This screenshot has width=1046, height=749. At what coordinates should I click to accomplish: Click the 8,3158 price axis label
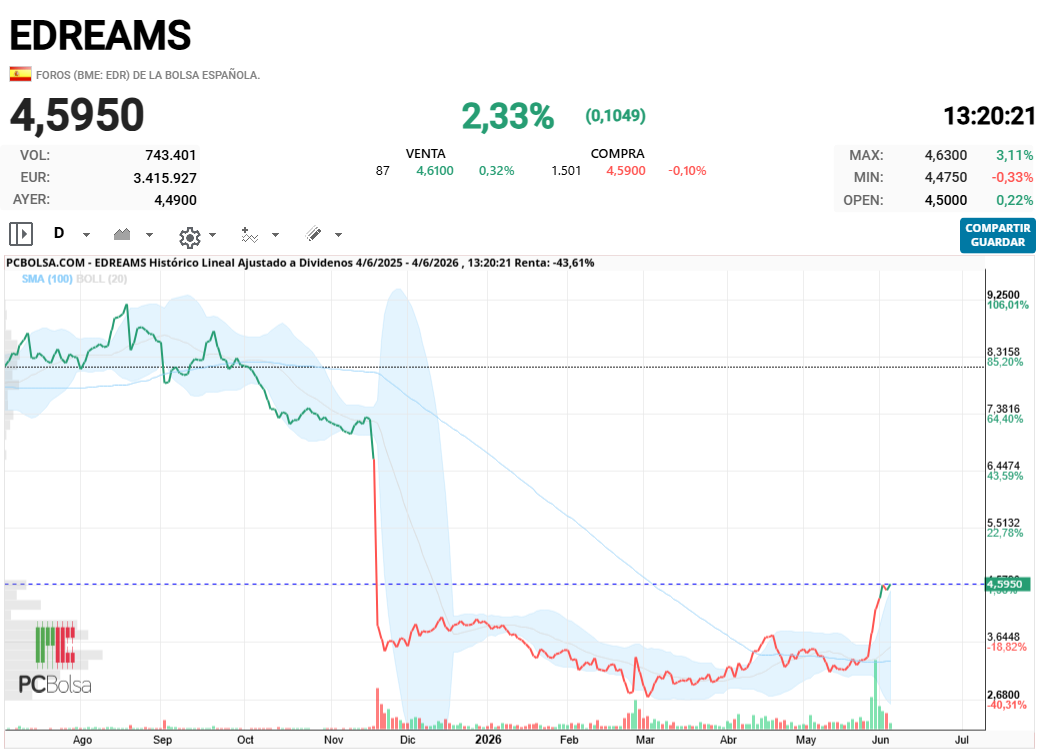1003,351
